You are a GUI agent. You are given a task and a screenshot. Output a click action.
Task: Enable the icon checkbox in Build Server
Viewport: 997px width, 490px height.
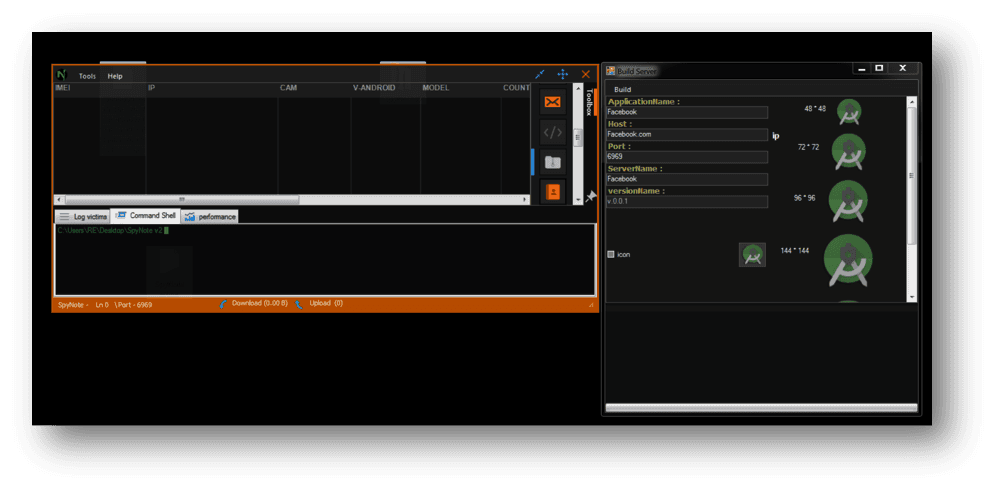click(x=611, y=254)
